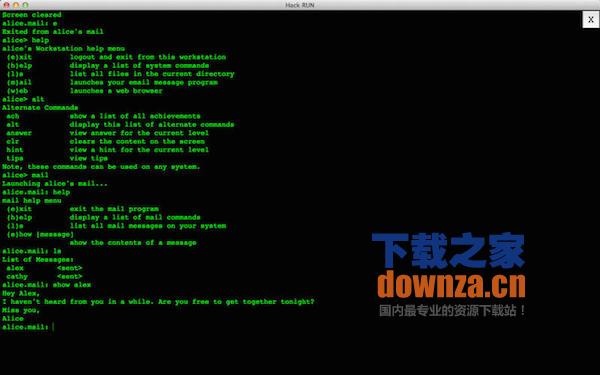Click "Launching alice's mail..." line
This screenshot has width=600, height=375.
tap(55, 183)
